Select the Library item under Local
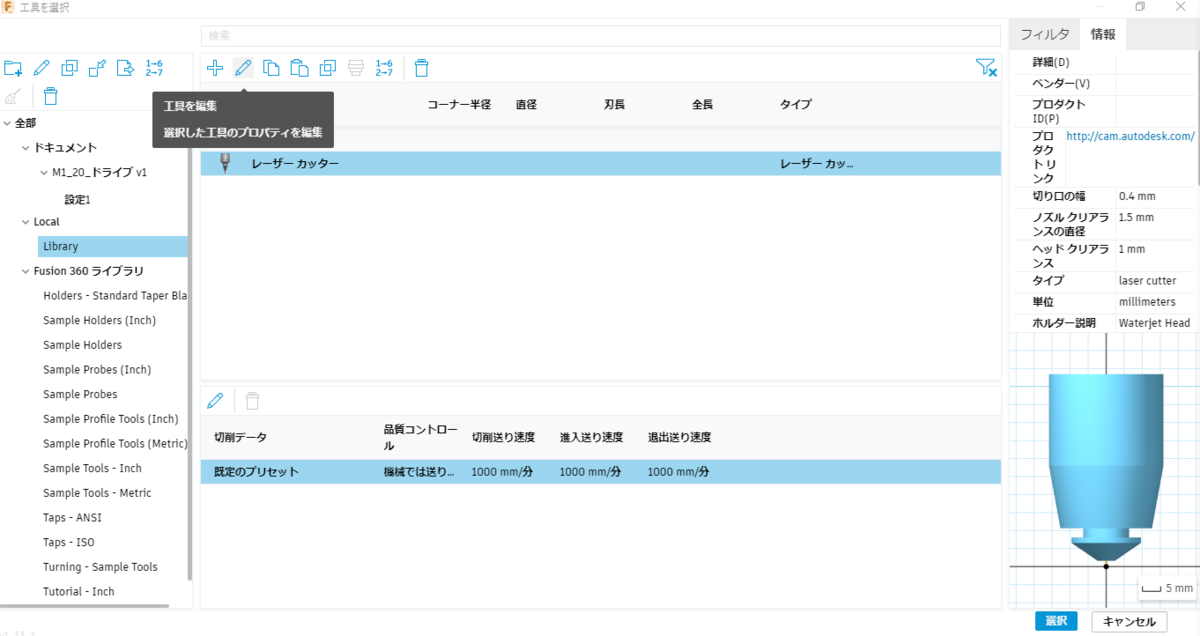 [112, 246]
